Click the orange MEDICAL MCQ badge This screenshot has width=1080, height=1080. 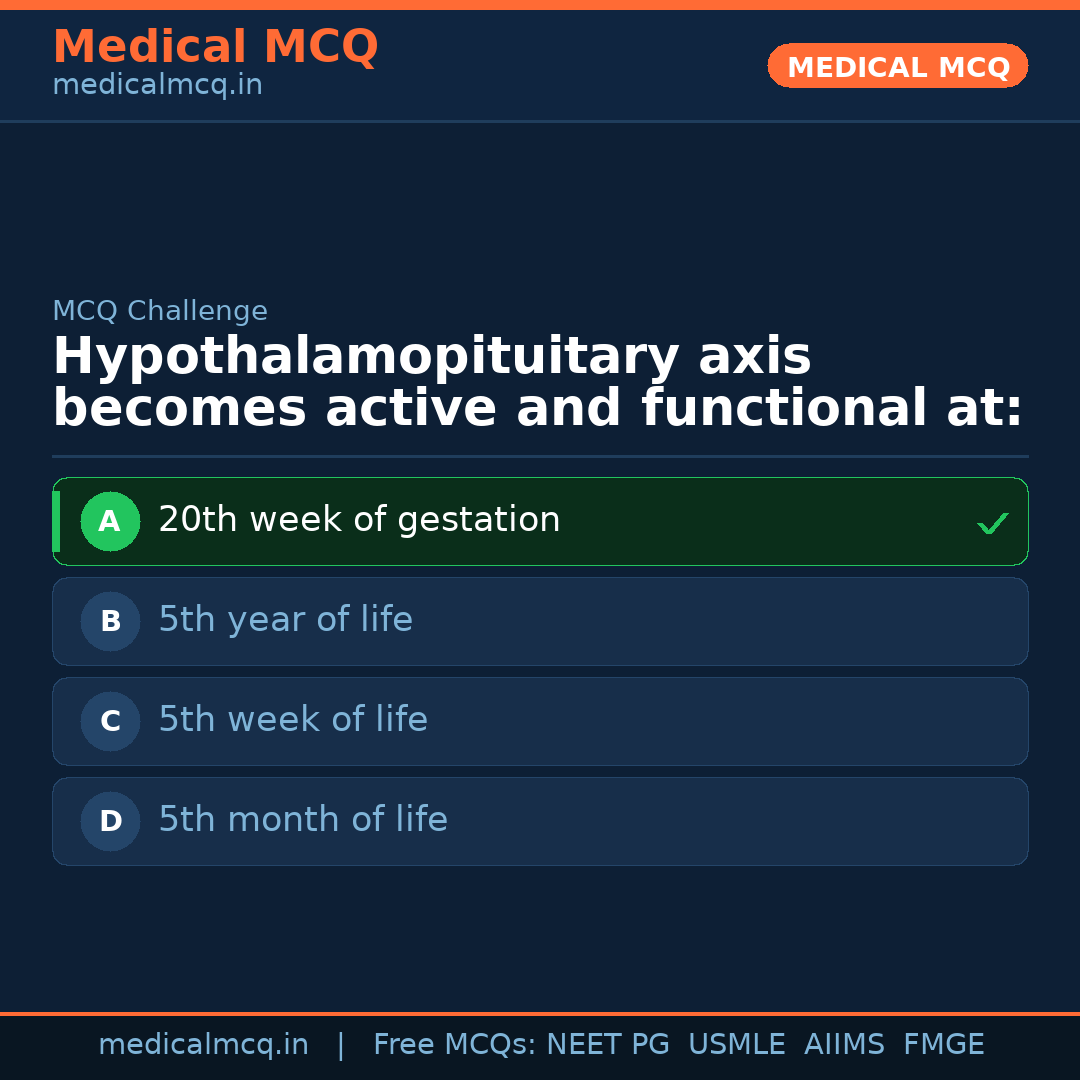pyautogui.click(x=897, y=66)
